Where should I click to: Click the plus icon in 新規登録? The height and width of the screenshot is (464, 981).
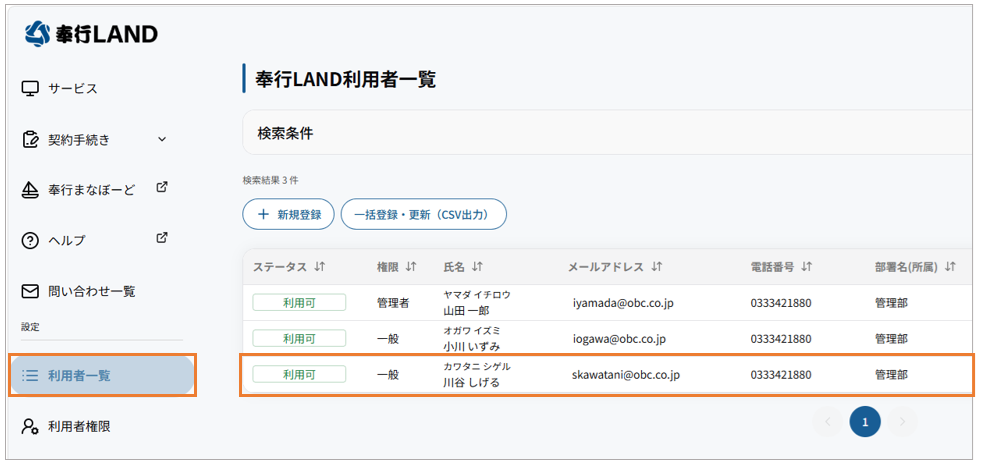point(263,214)
